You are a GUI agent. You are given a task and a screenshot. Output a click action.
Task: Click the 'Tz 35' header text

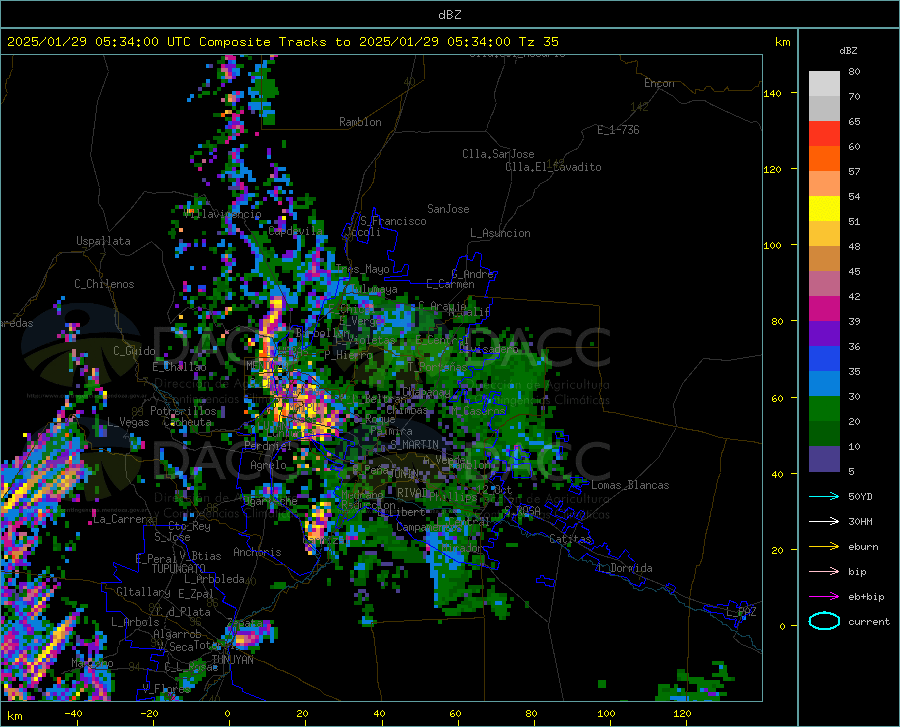538,42
